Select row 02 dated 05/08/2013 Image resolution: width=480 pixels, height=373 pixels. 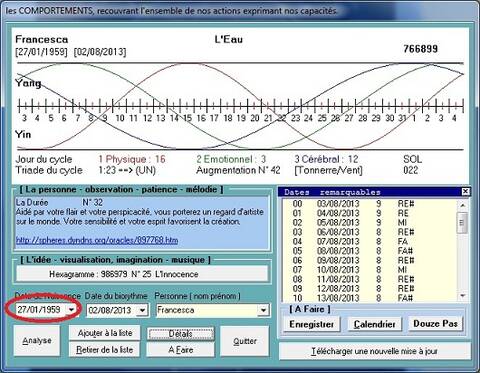[369, 222]
